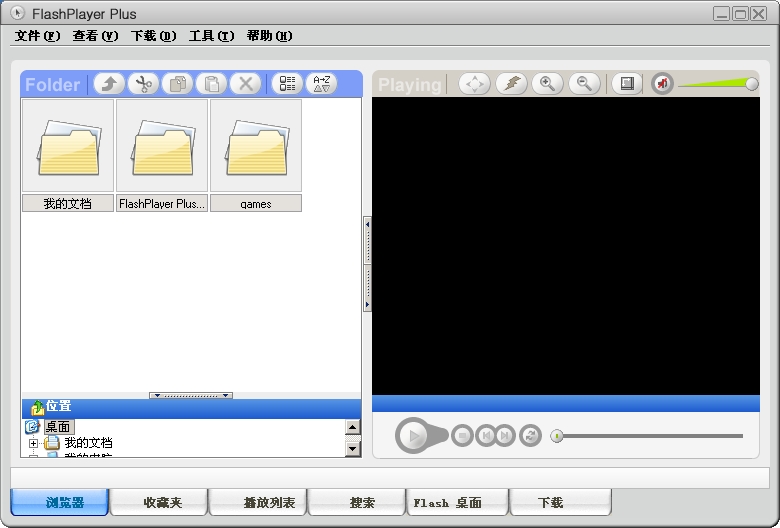Zoom out of Flash movie
The height and width of the screenshot is (528, 780).
pyautogui.click(x=585, y=84)
